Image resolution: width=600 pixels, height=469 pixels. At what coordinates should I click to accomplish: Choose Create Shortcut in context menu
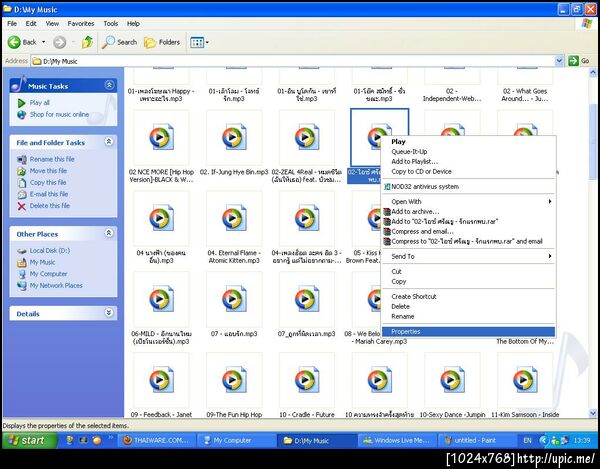pos(468,296)
